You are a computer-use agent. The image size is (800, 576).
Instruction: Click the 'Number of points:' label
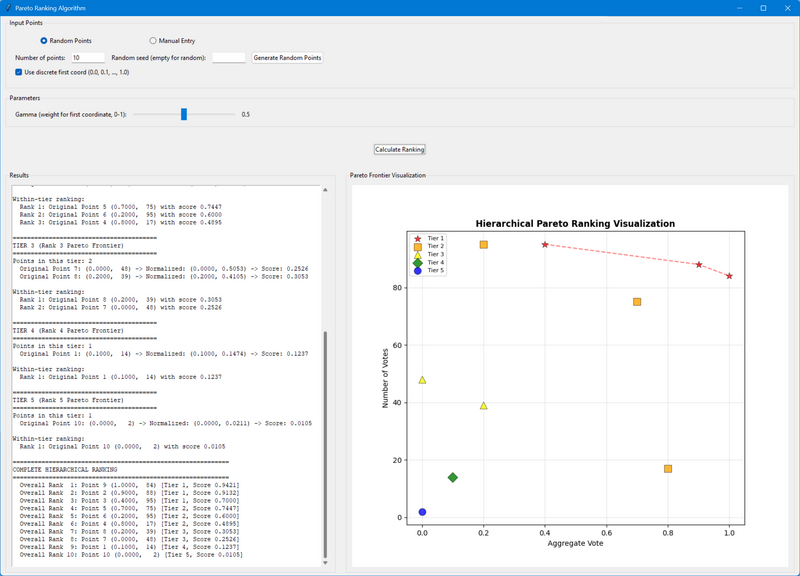click(40, 58)
